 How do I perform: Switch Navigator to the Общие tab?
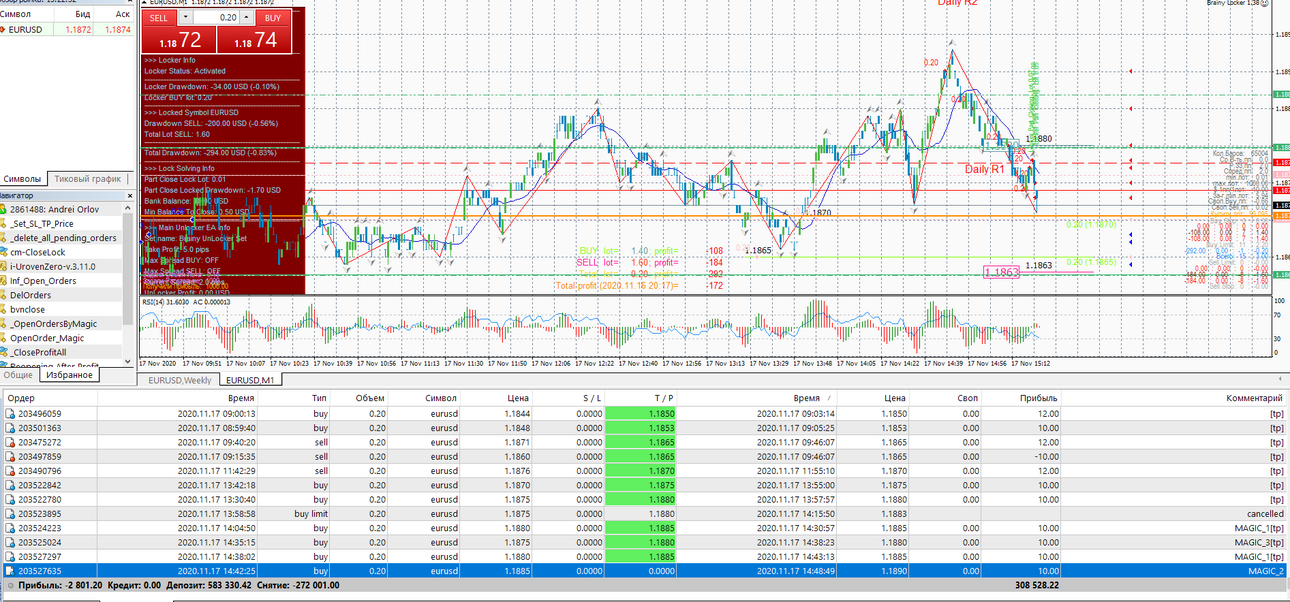click(18, 375)
